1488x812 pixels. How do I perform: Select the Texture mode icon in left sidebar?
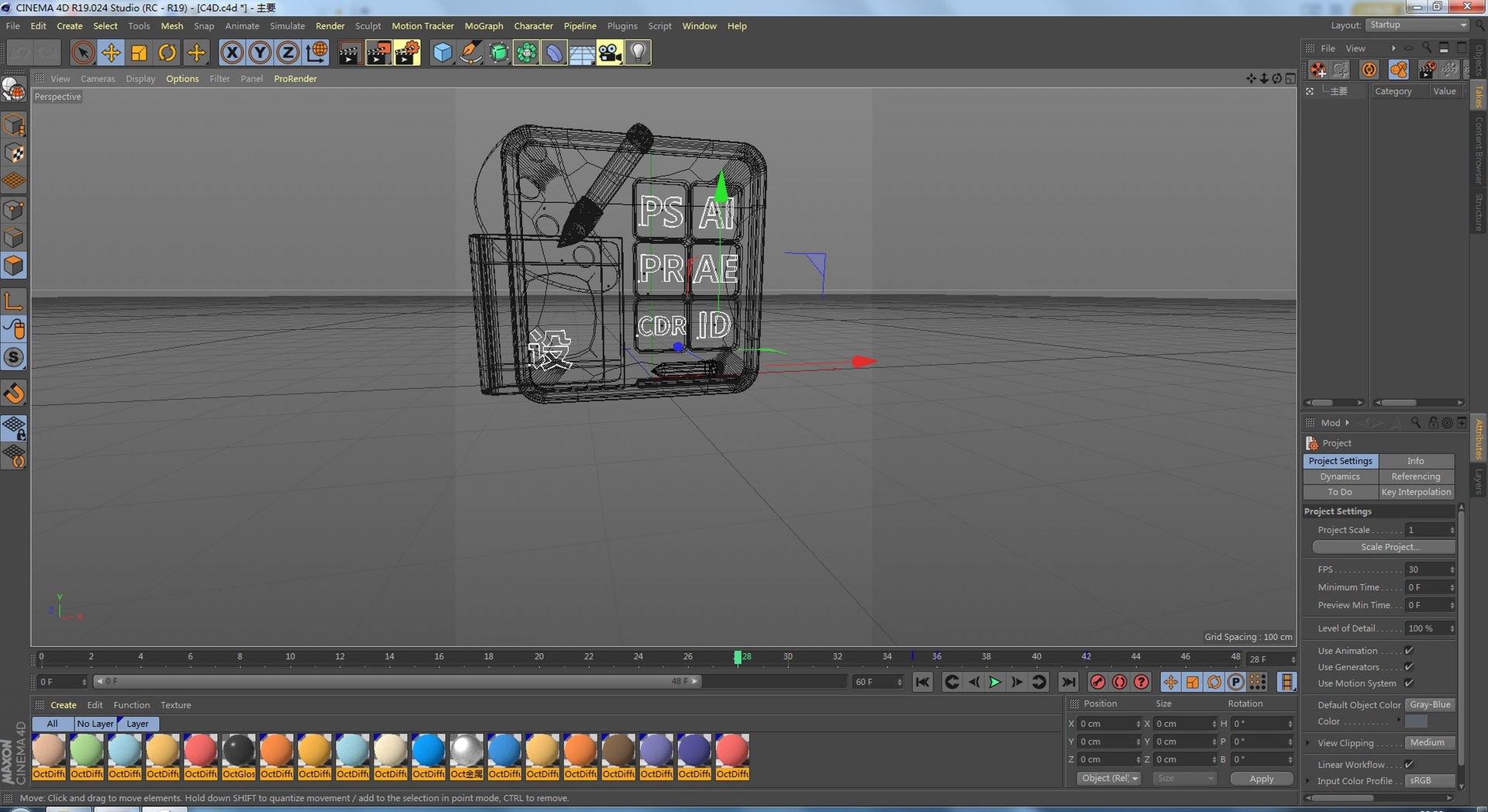pos(14,153)
